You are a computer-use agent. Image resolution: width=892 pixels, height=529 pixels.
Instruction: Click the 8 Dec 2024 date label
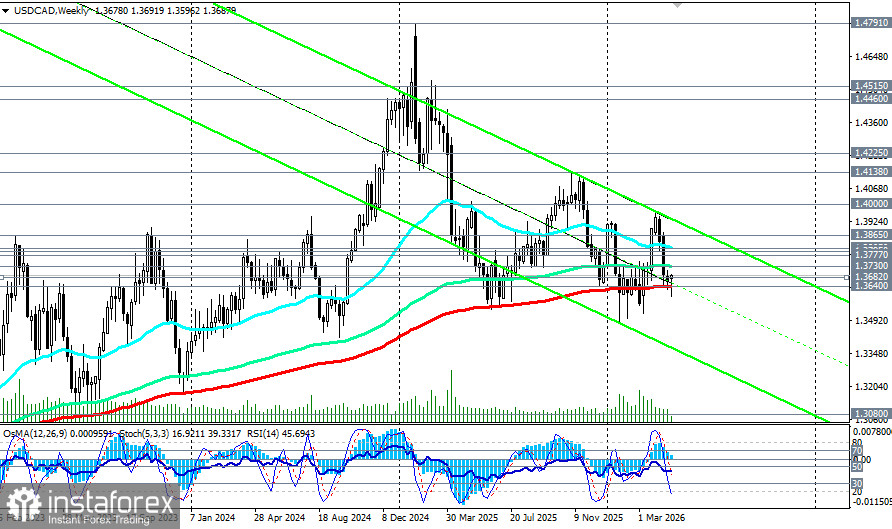(406, 518)
